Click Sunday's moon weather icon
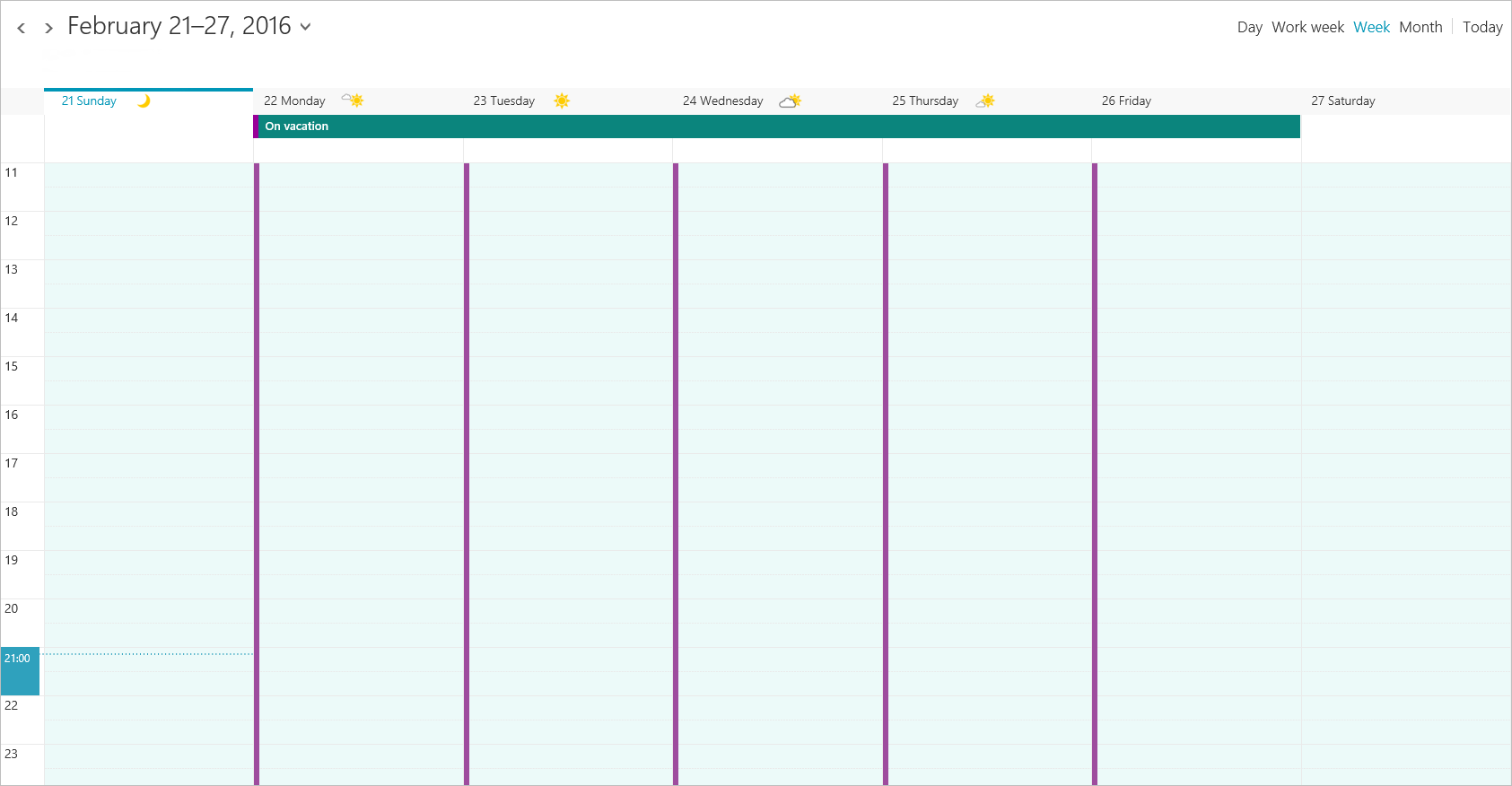The width and height of the screenshot is (1512, 786). point(144,100)
